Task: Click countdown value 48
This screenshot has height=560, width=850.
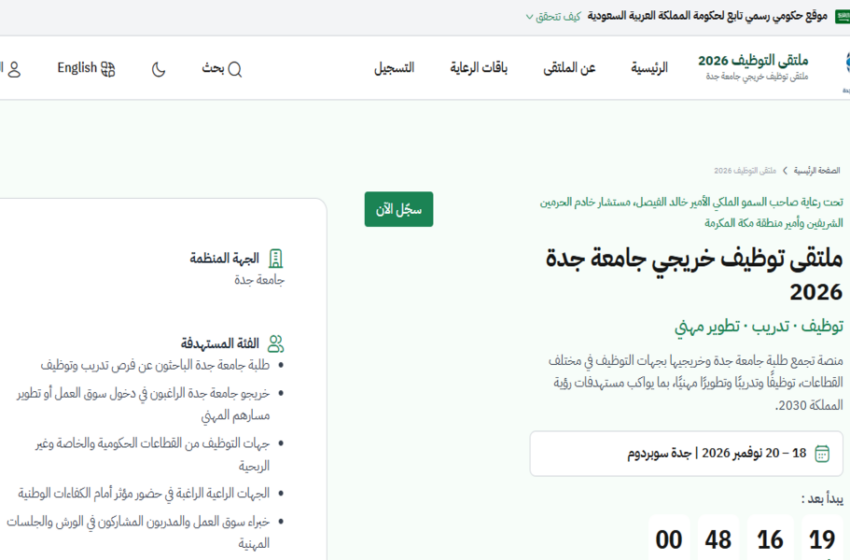Action: (718, 540)
